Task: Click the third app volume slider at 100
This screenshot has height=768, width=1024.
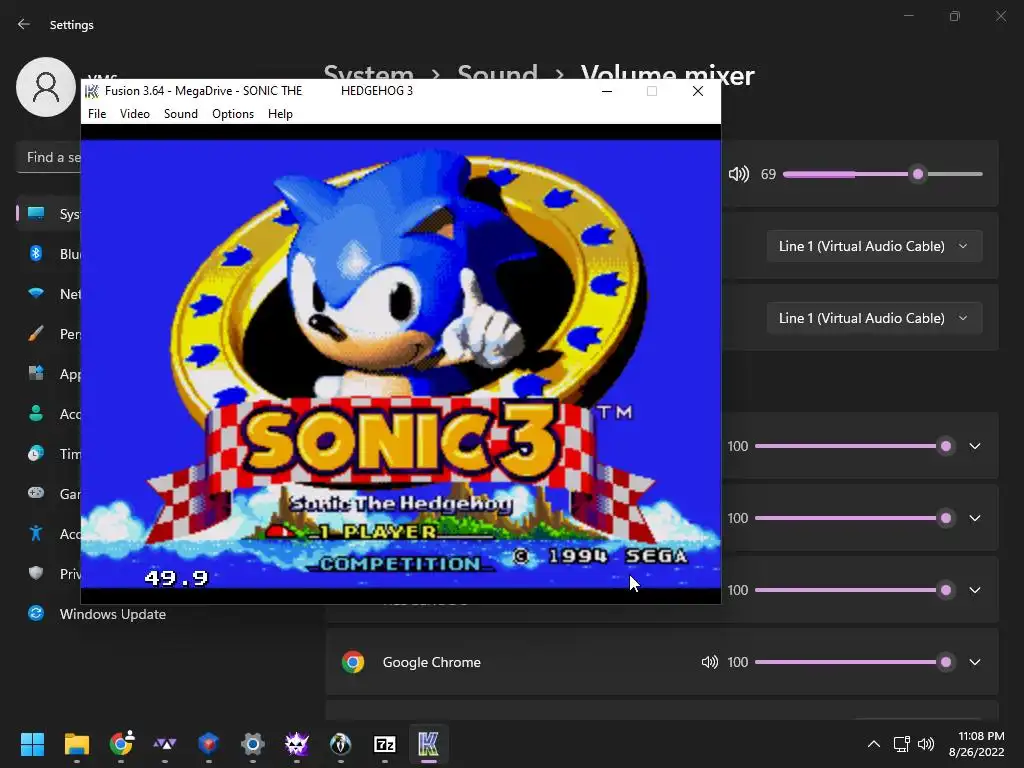Action: pyautogui.click(x=855, y=590)
